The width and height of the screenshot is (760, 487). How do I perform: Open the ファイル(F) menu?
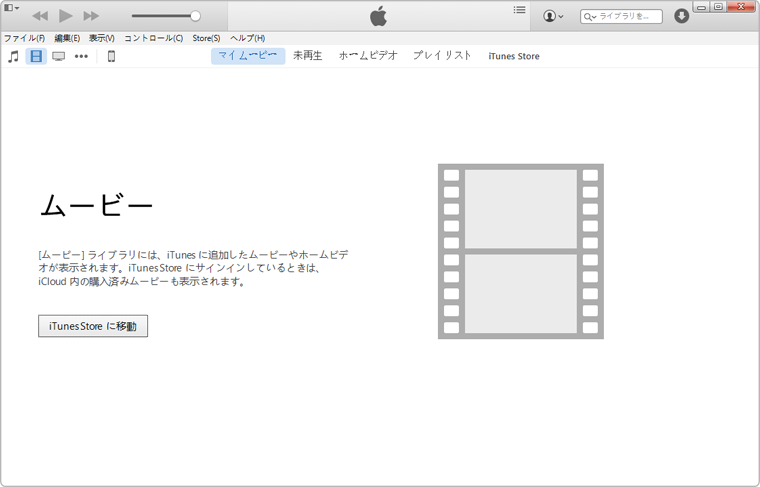pos(25,38)
